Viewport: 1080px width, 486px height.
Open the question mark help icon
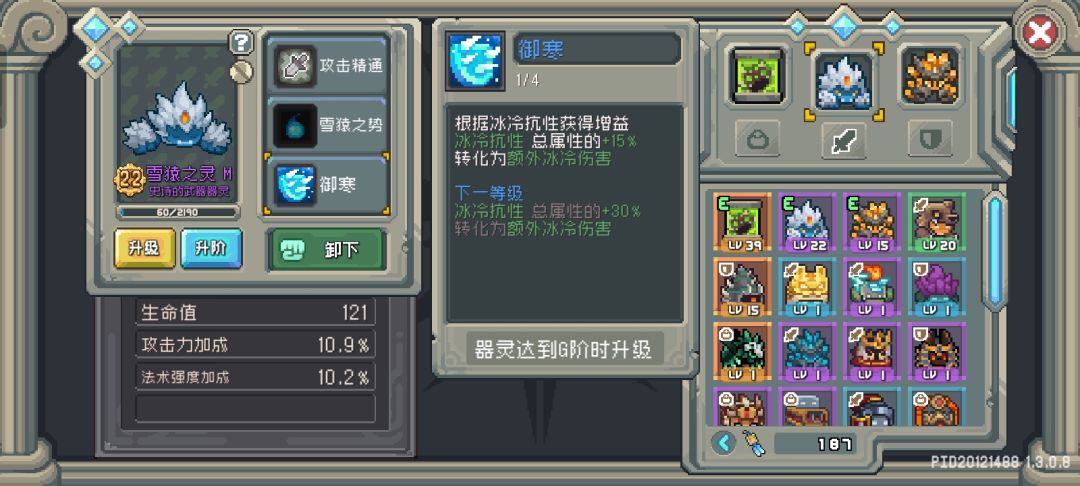click(x=240, y=43)
